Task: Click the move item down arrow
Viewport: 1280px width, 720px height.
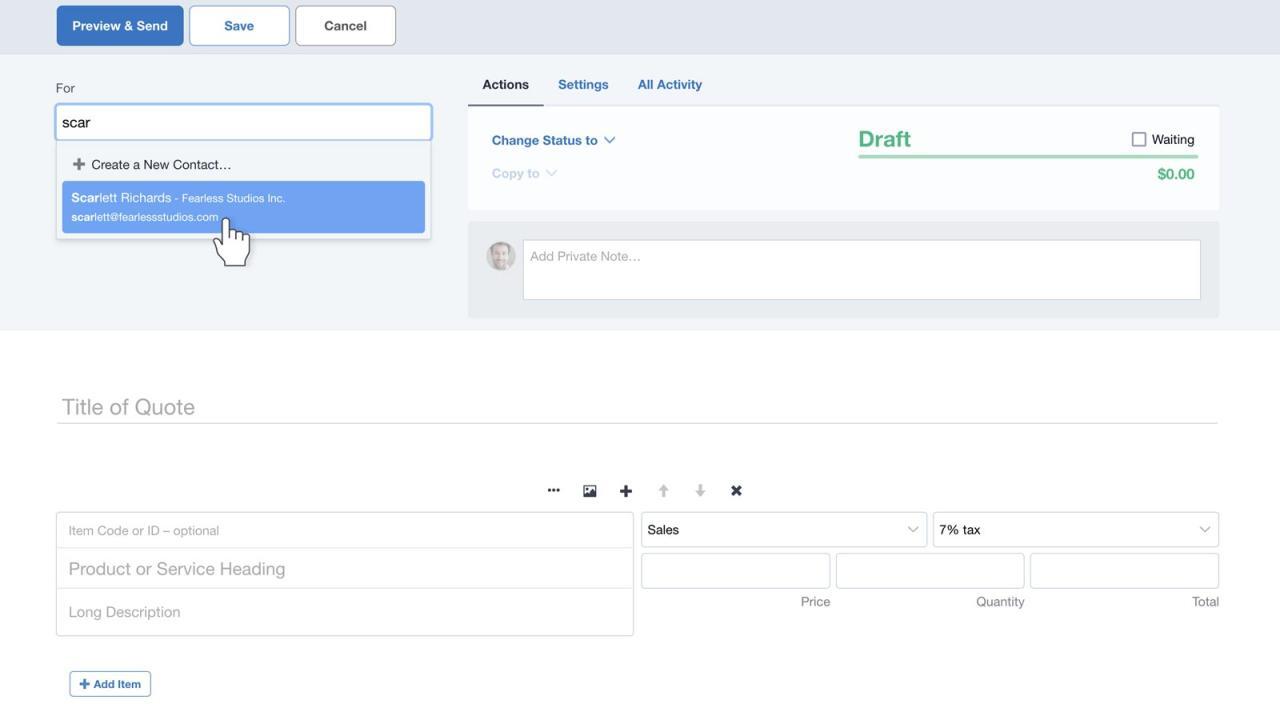Action: point(700,491)
